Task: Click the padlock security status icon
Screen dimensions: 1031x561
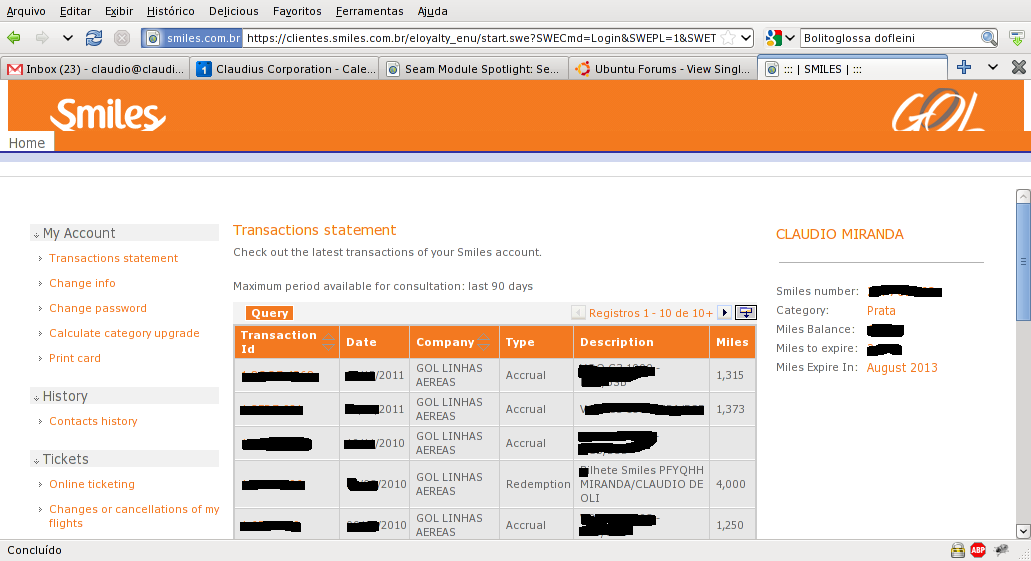Action: (957, 550)
